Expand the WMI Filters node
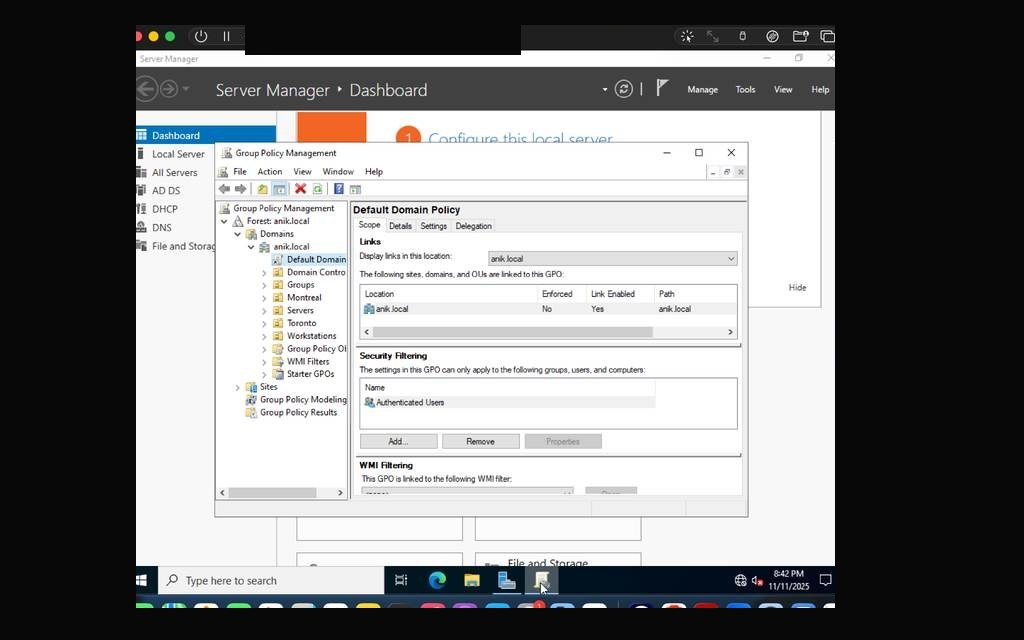Viewport: 1024px width, 640px height. (x=264, y=362)
